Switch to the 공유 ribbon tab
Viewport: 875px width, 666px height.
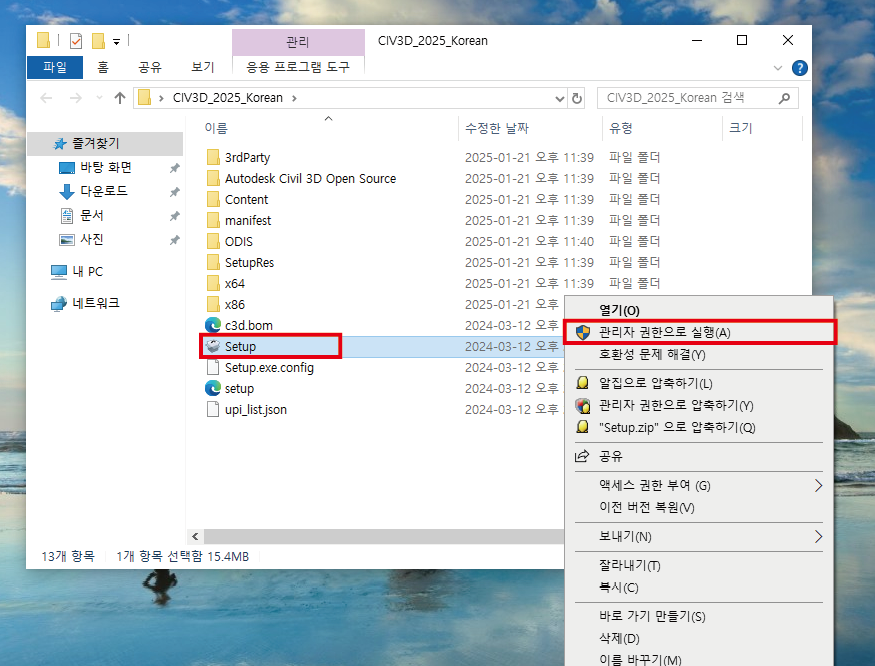150,68
